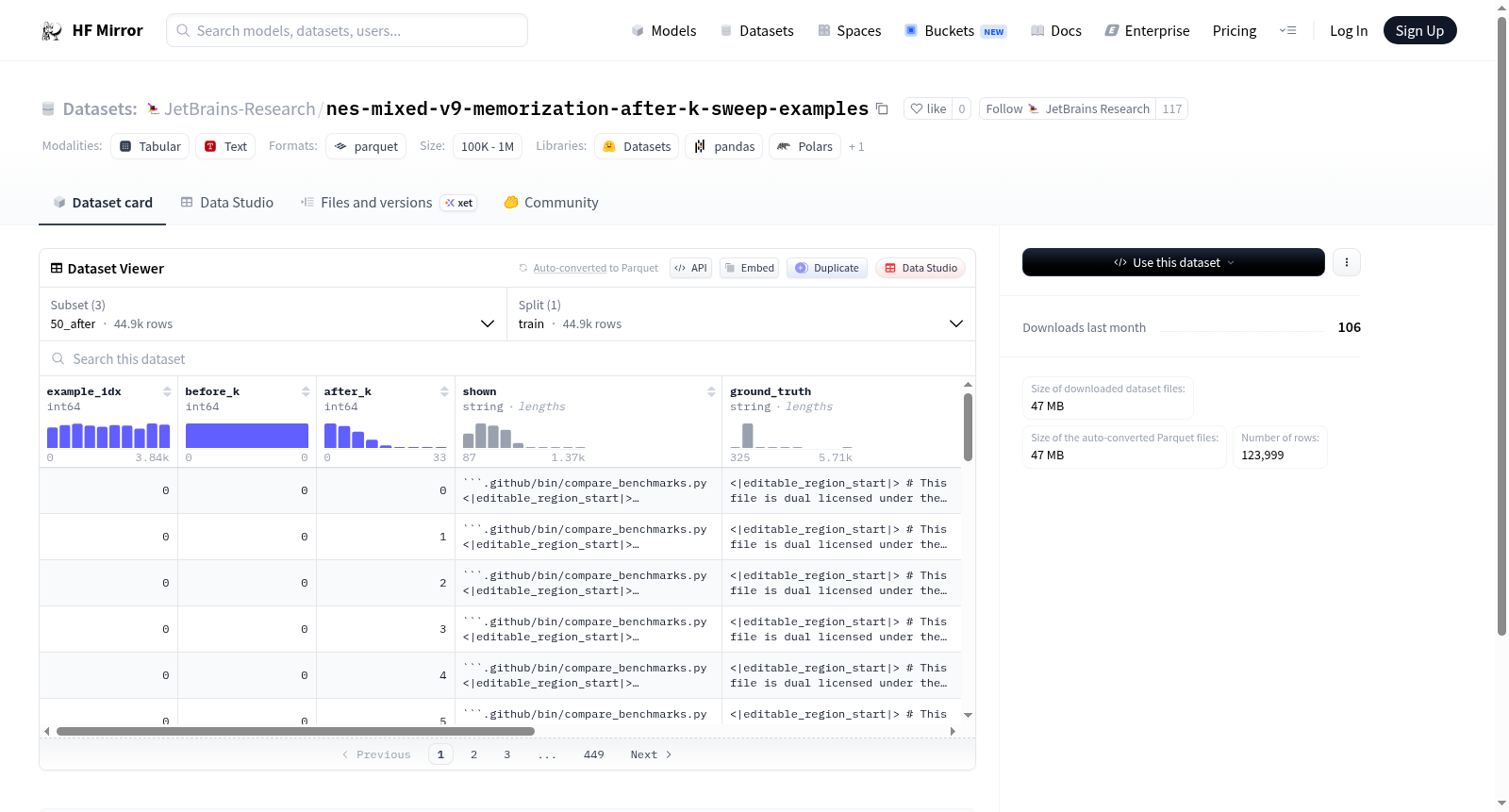
Task: Click the Next page button
Action: [x=652, y=754]
